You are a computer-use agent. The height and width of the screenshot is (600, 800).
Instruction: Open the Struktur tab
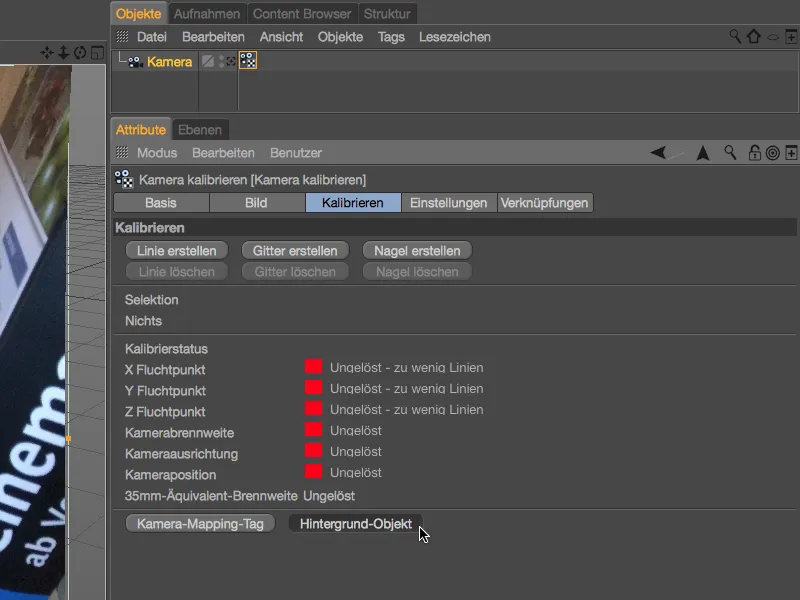click(x=387, y=14)
